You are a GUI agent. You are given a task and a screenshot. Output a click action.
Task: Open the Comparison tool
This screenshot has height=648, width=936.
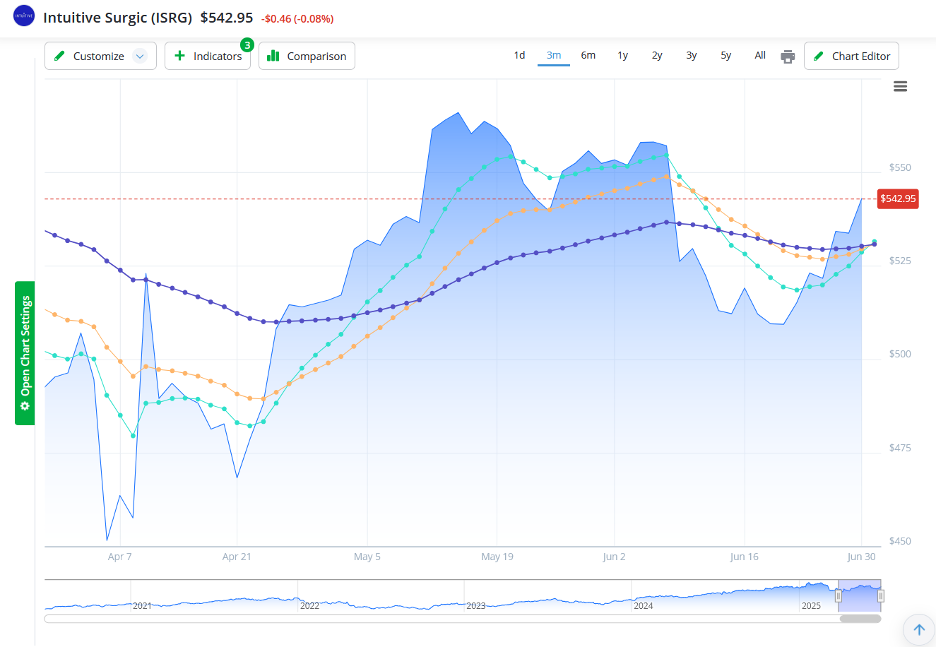click(307, 55)
